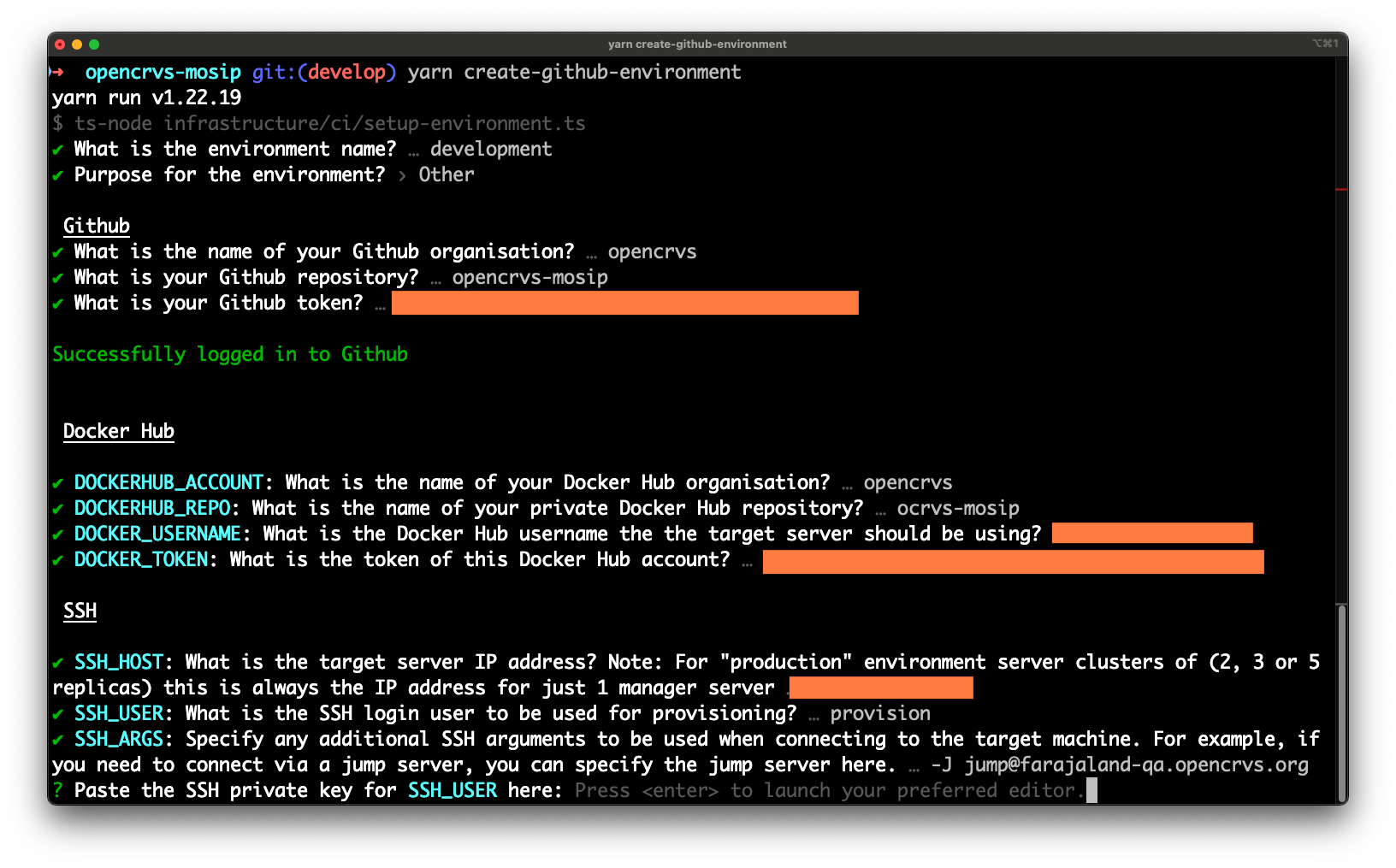Click the underlined 'SSH' section heading
The width and height of the screenshot is (1396, 868).
coord(80,611)
